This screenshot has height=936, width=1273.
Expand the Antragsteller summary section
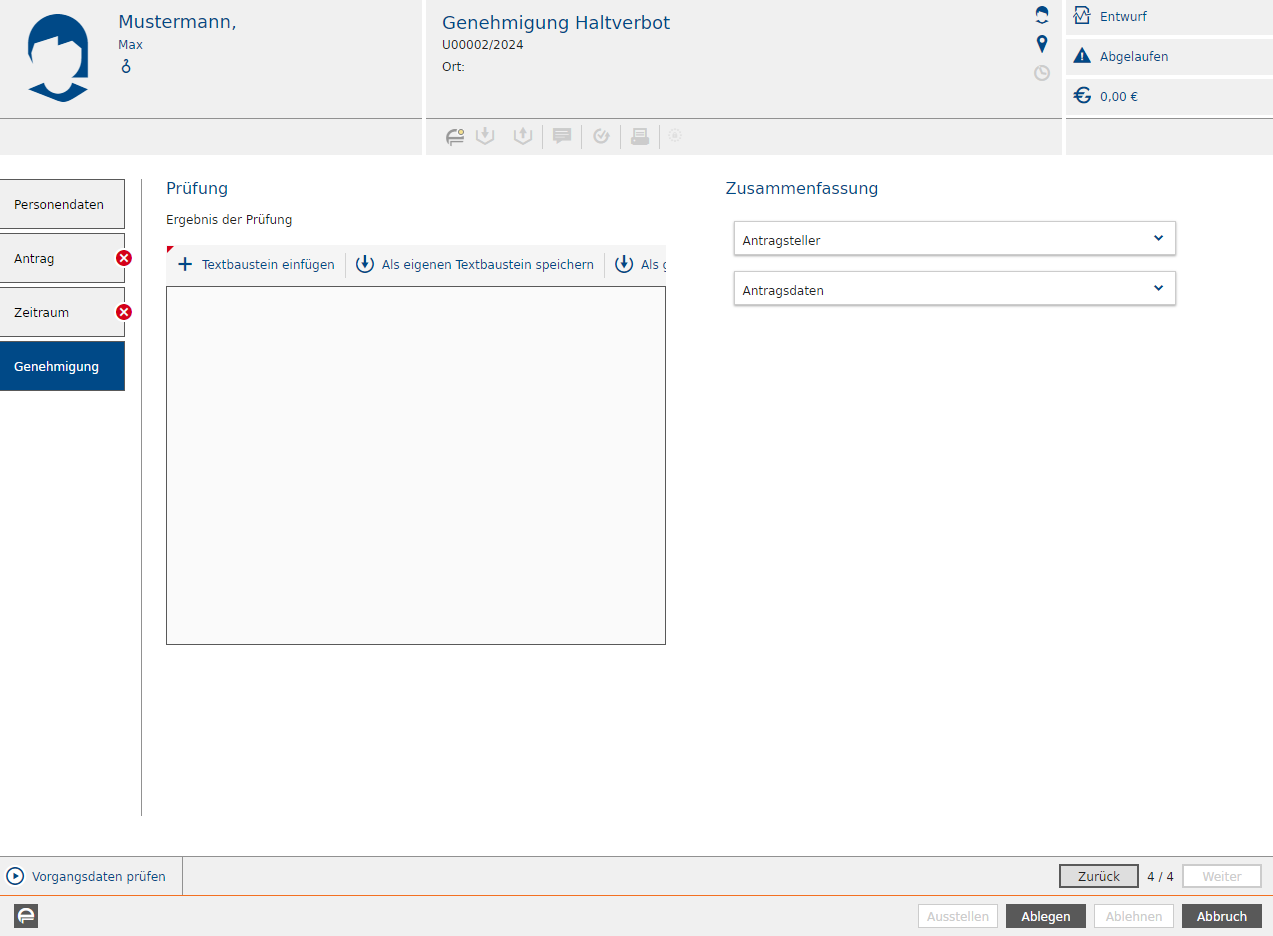pyautogui.click(x=954, y=239)
